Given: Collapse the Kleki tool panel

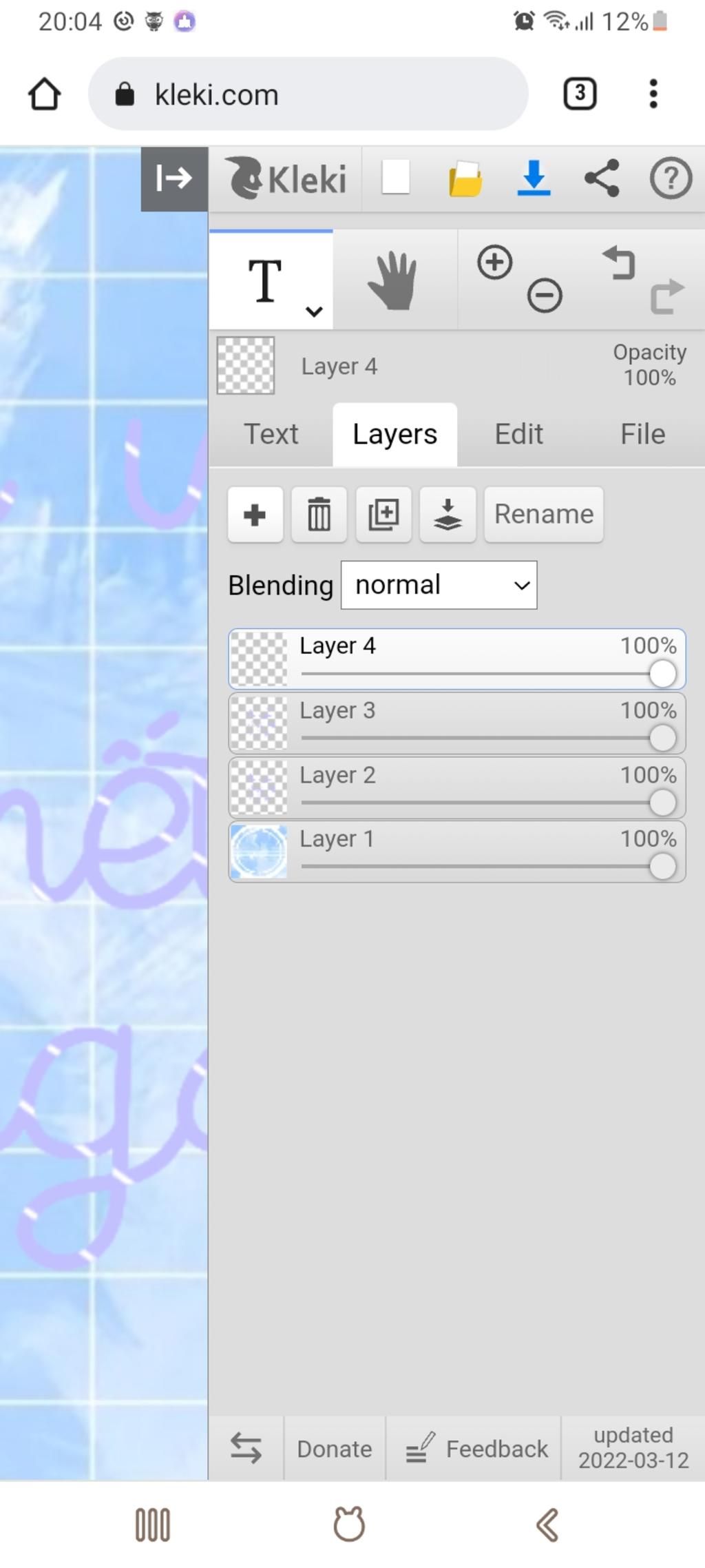Looking at the screenshot, I should pos(174,179).
